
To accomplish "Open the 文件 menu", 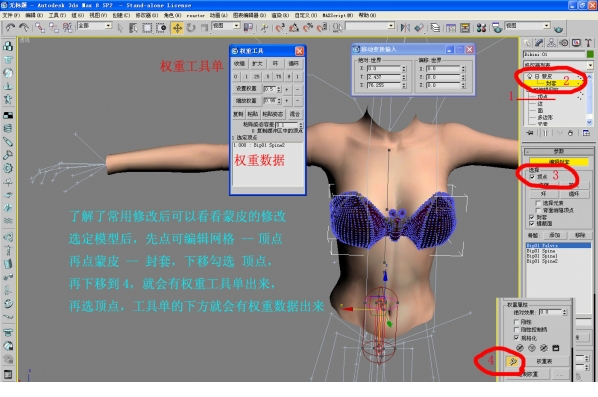I will coord(11,15).
